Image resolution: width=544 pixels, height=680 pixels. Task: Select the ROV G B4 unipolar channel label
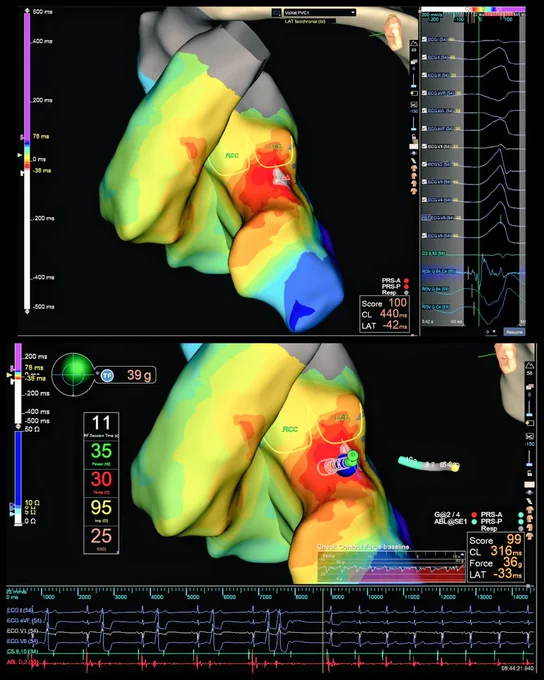coord(436,289)
